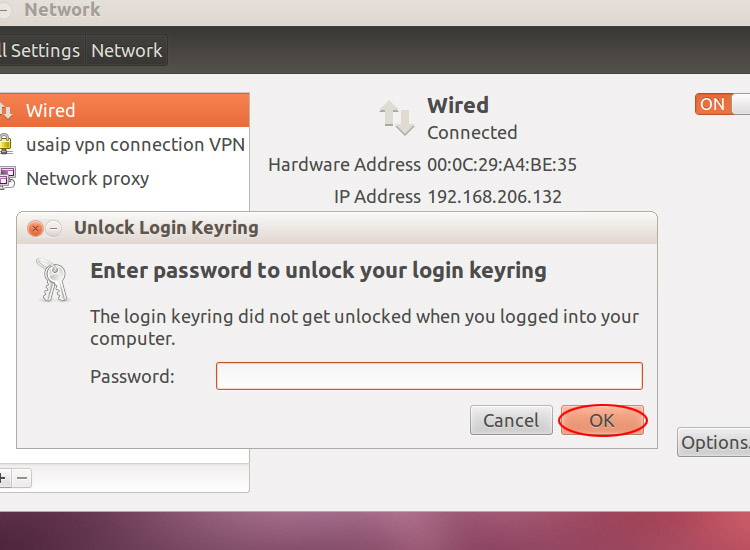Click the Network proxy icon in sidebar

[7, 178]
